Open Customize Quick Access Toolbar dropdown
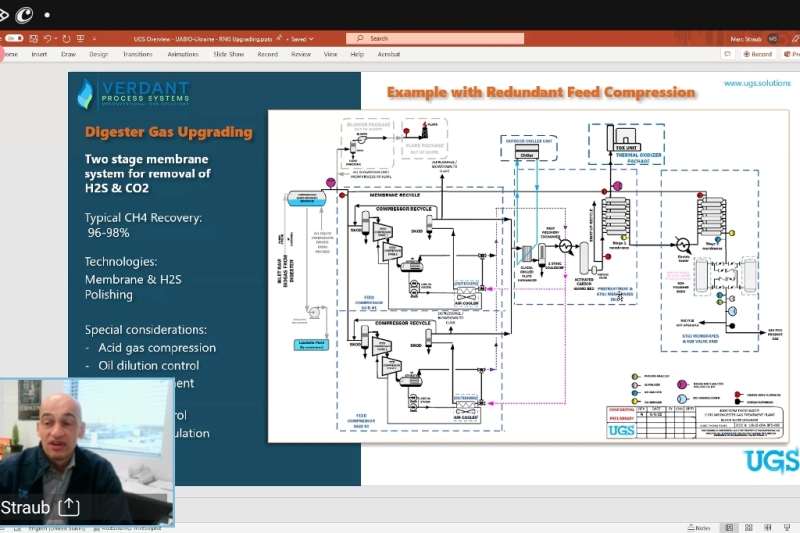The image size is (800, 533). tap(94, 39)
